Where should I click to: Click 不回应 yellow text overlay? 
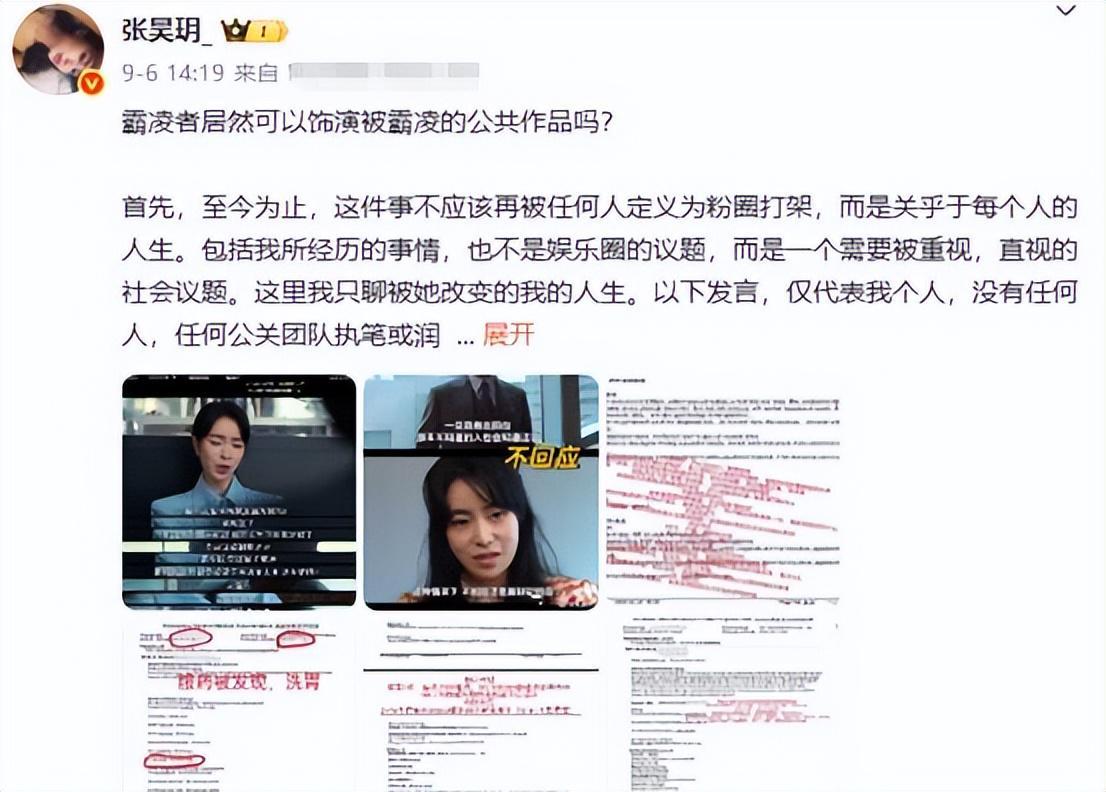(x=542, y=458)
